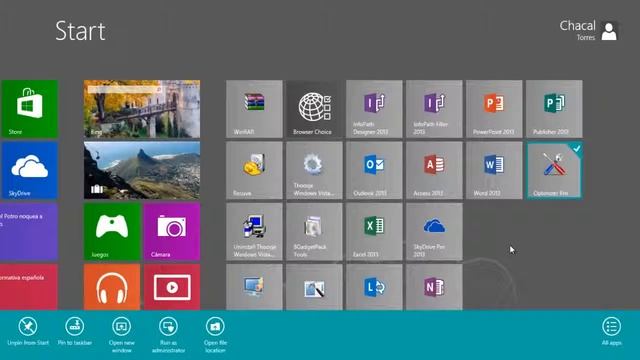This screenshot has height=360, width=640.
Task: Open Uninstall Thoosje Windows Vista tile
Action: point(254,231)
